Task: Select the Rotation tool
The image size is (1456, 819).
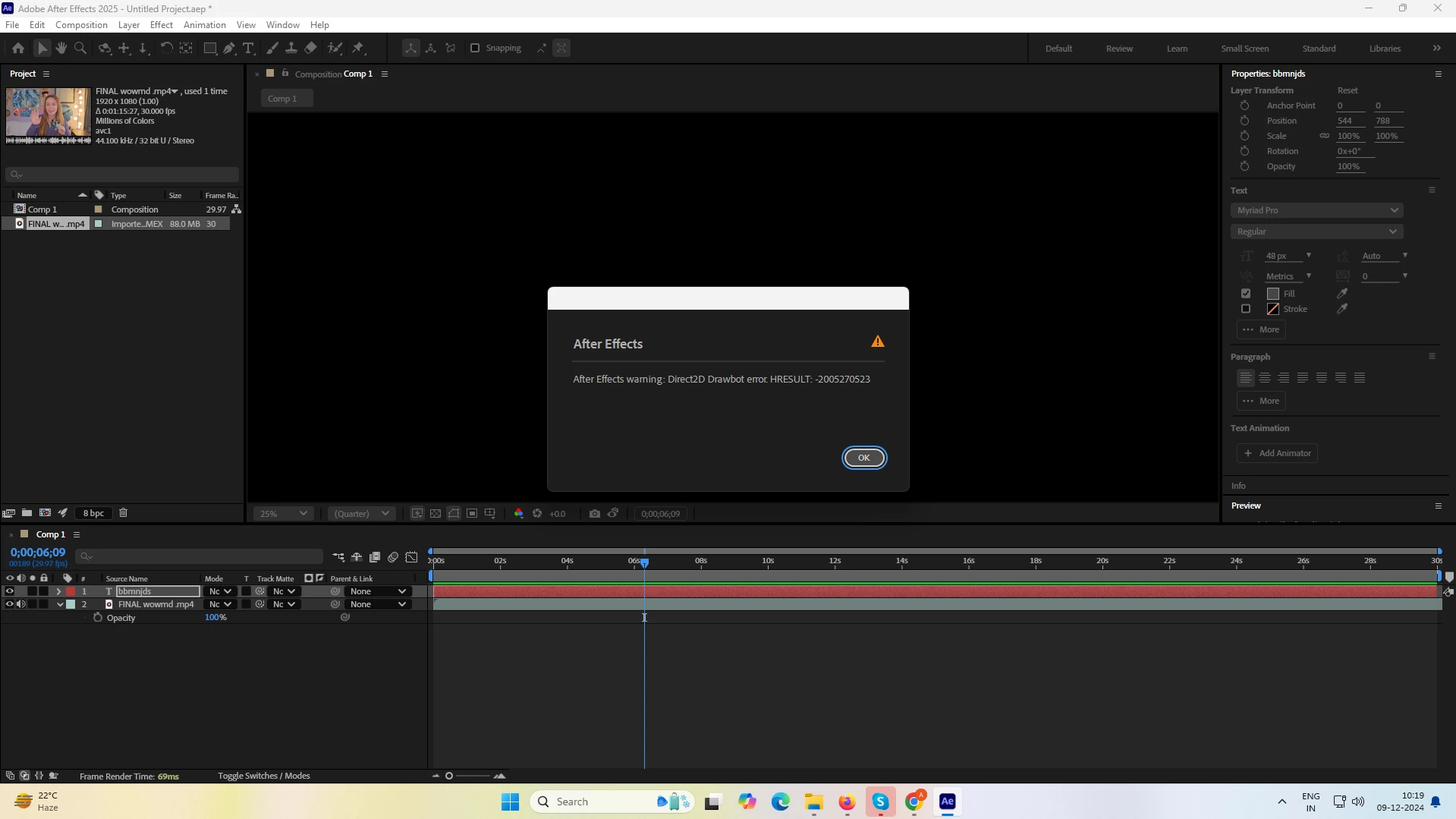Action: point(166,48)
